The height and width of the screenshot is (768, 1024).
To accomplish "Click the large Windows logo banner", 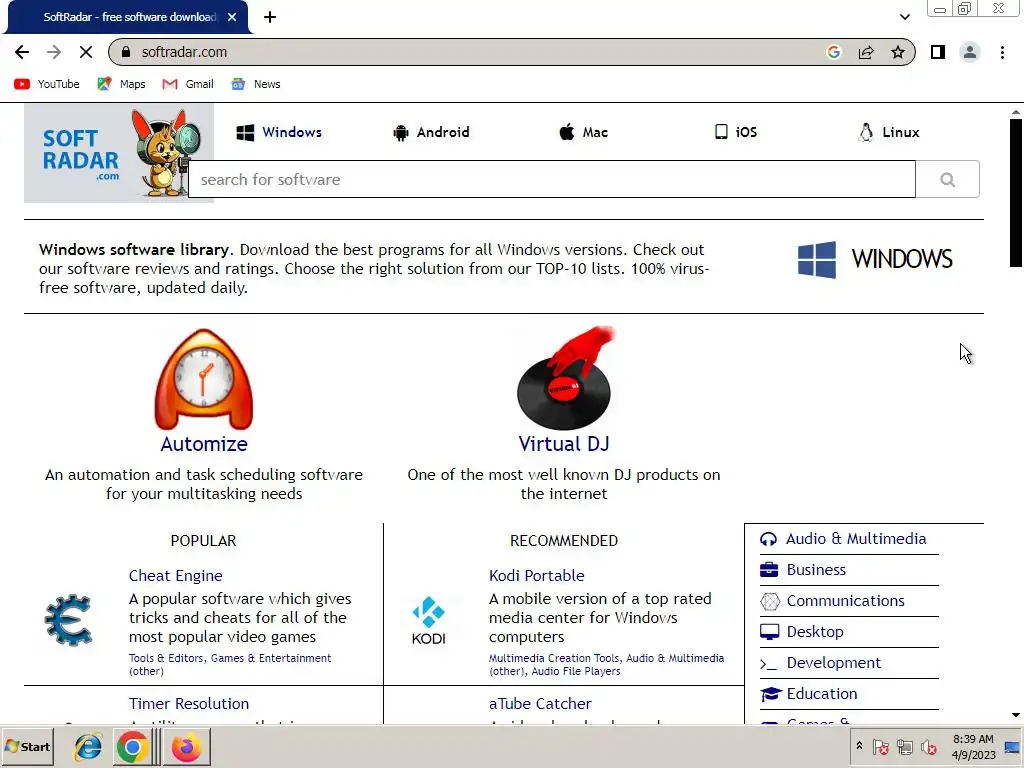I will tap(874, 259).
